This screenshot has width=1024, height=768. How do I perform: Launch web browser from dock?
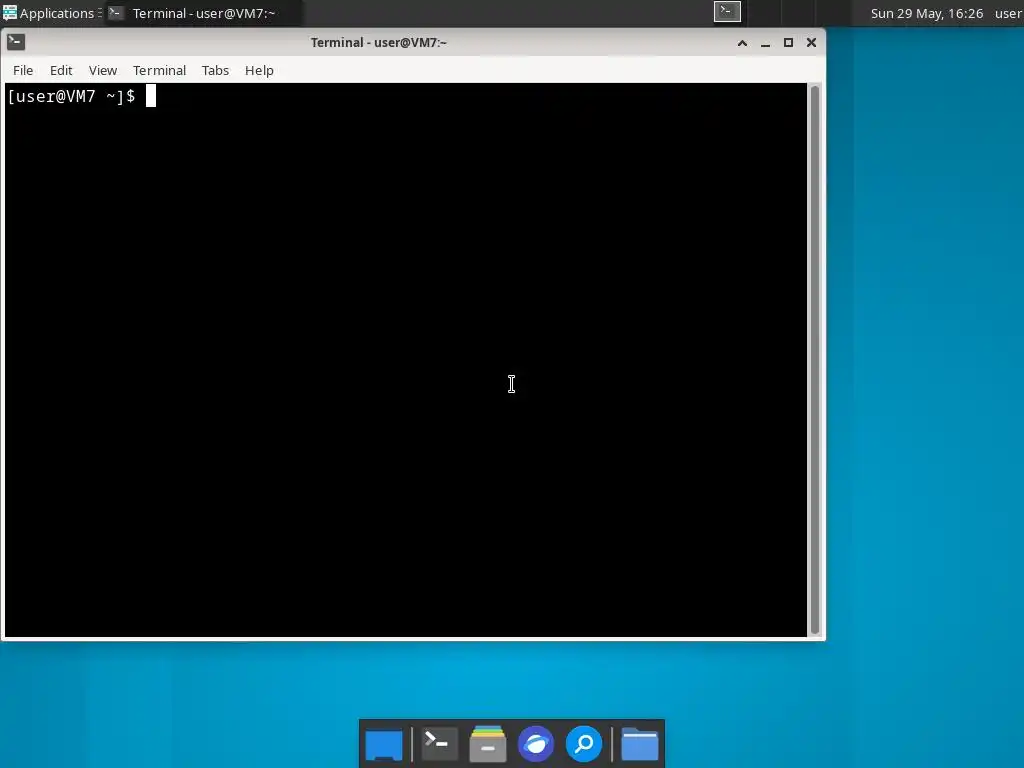536,744
